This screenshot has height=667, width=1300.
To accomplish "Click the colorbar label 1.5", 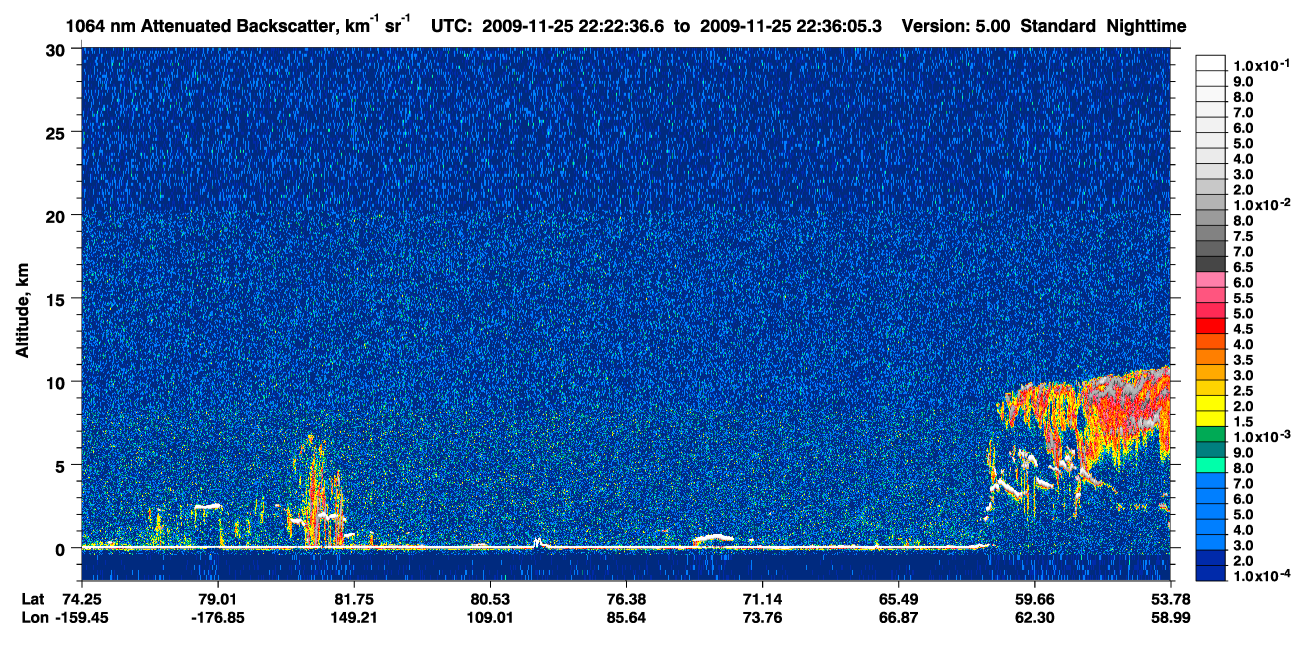I will 1245,422.
